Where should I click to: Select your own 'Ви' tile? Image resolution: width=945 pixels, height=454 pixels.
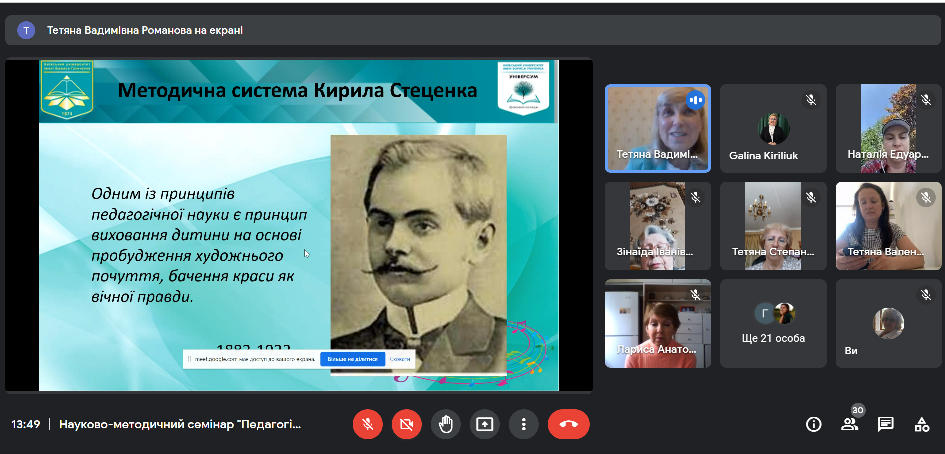tap(888, 323)
